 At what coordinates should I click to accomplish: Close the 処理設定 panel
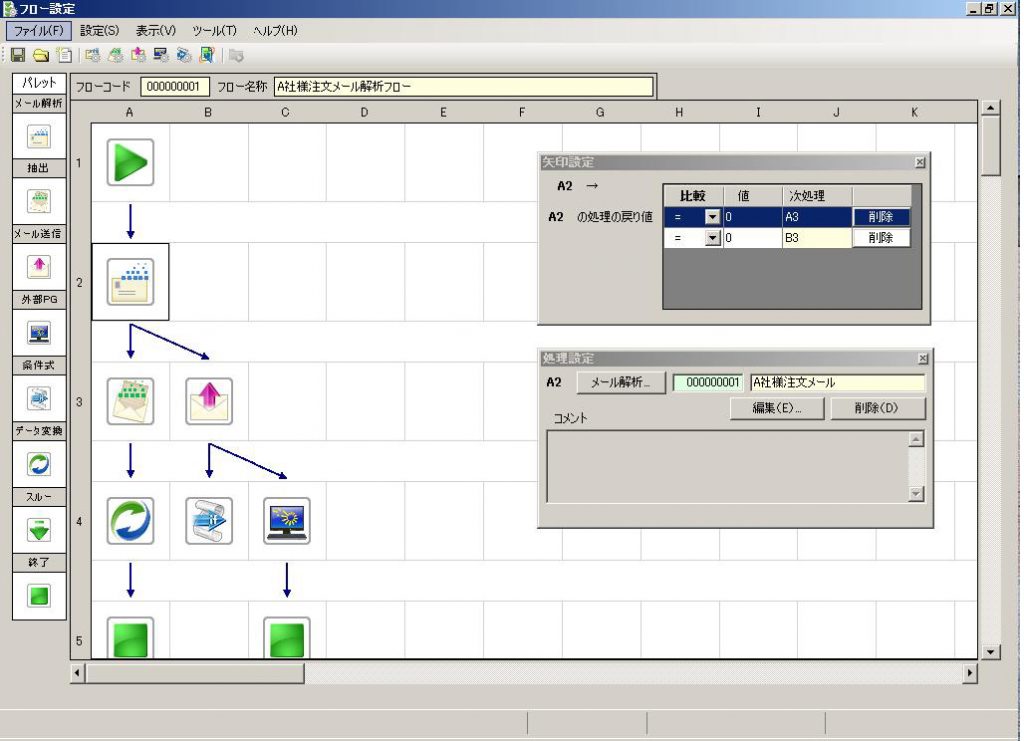tap(923, 358)
